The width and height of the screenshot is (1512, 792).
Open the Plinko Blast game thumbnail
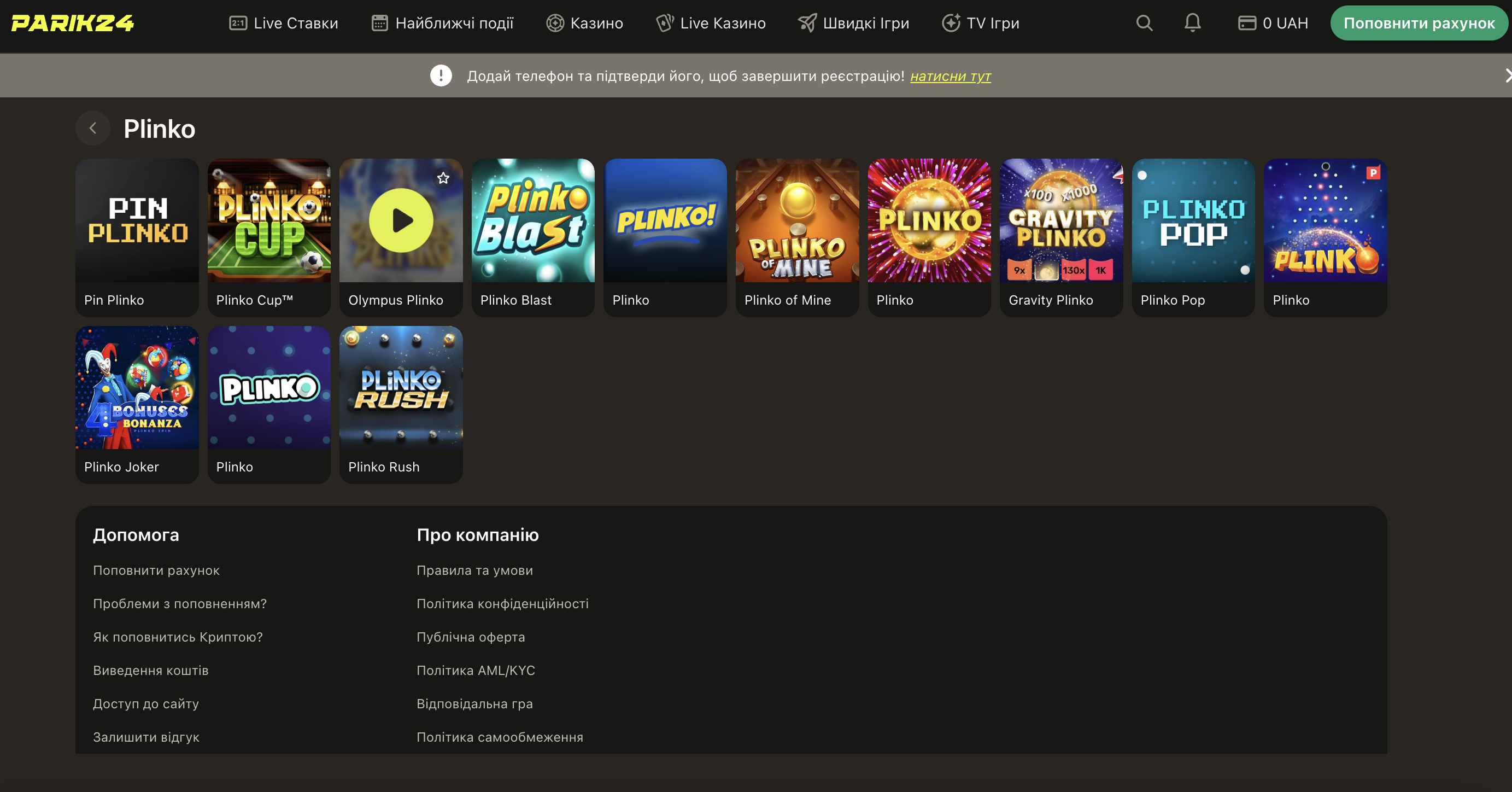coord(533,221)
